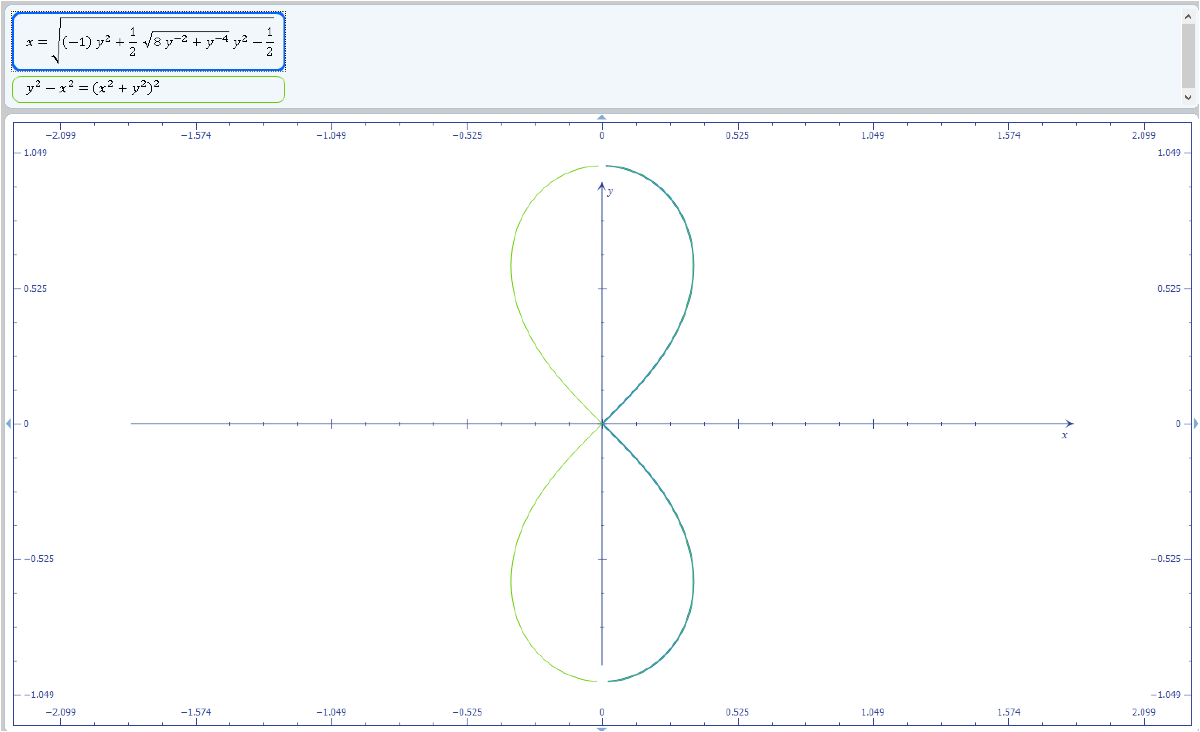Viewport: 1200px width, 732px height.
Task: Select the blue square-root equation box
Action: pos(148,42)
